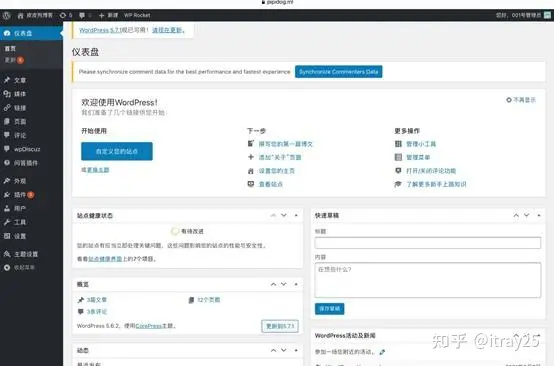Click the 用户 icon in sidebar
Screen dimensions: 554x366
[x=7, y=208]
